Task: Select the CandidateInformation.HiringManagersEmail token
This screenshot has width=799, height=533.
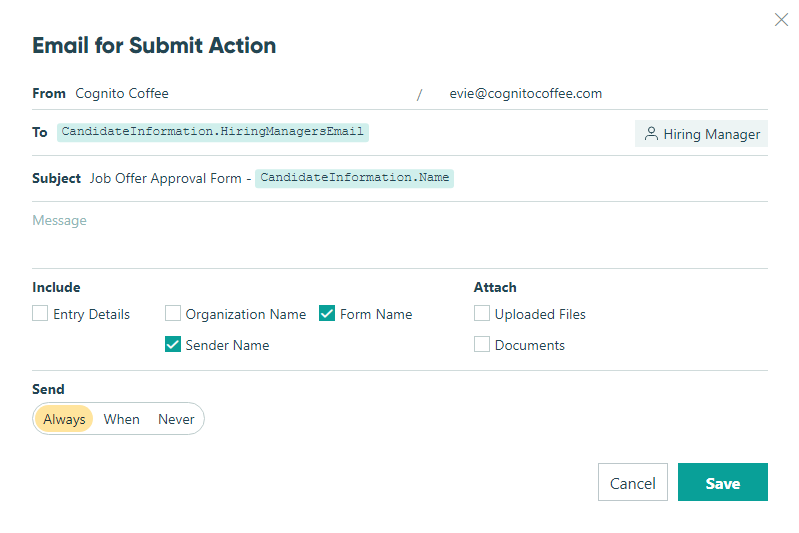Action: point(212,132)
